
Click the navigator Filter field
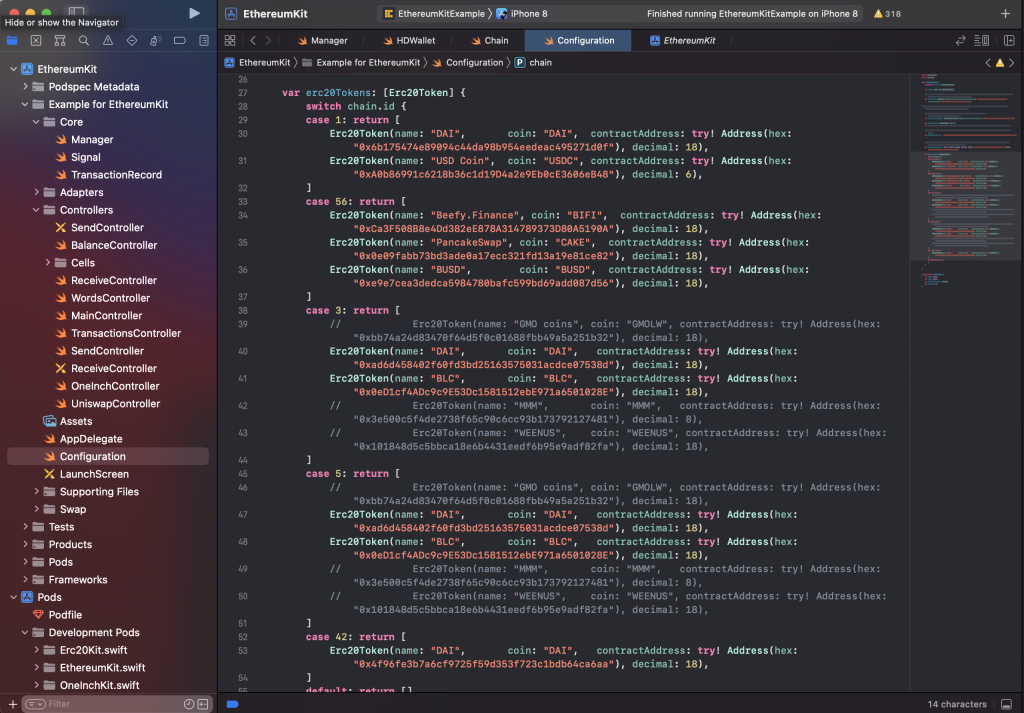[x=110, y=704]
